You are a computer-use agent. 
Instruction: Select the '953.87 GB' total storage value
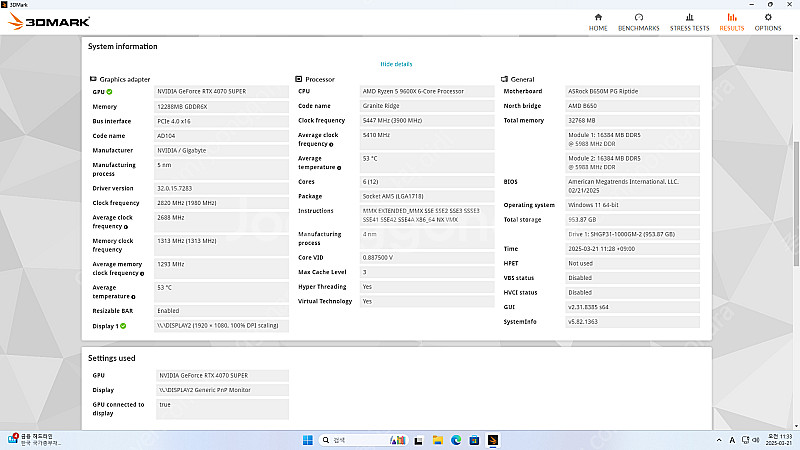click(633, 220)
